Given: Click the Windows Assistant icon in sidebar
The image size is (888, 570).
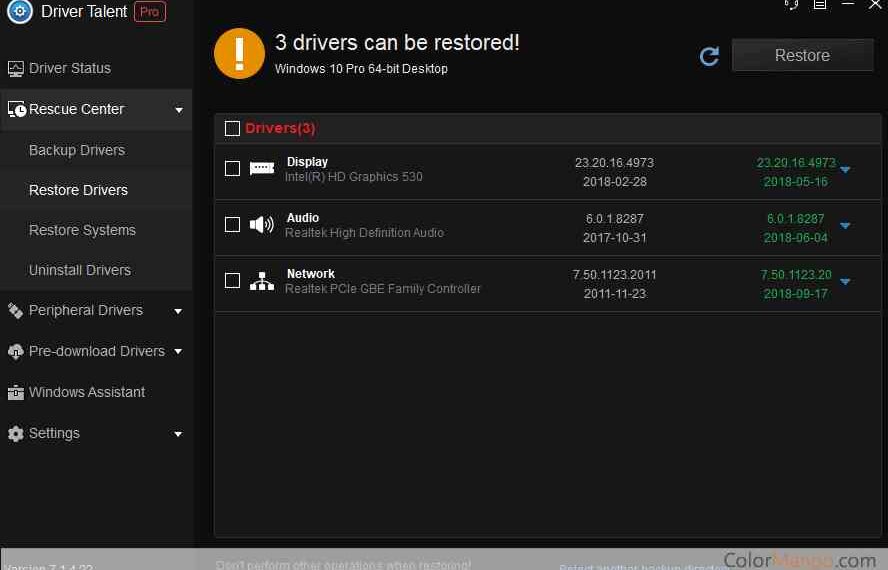Looking at the screenshot, I should point(15,393).
